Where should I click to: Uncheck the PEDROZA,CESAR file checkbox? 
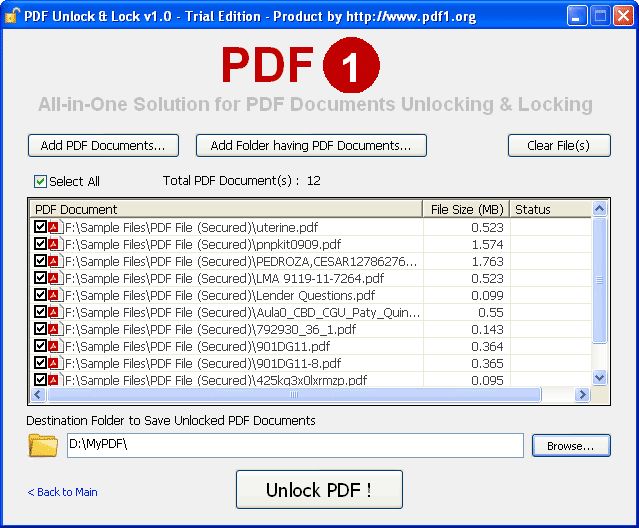pyautogui.click(x=40, y=261)
